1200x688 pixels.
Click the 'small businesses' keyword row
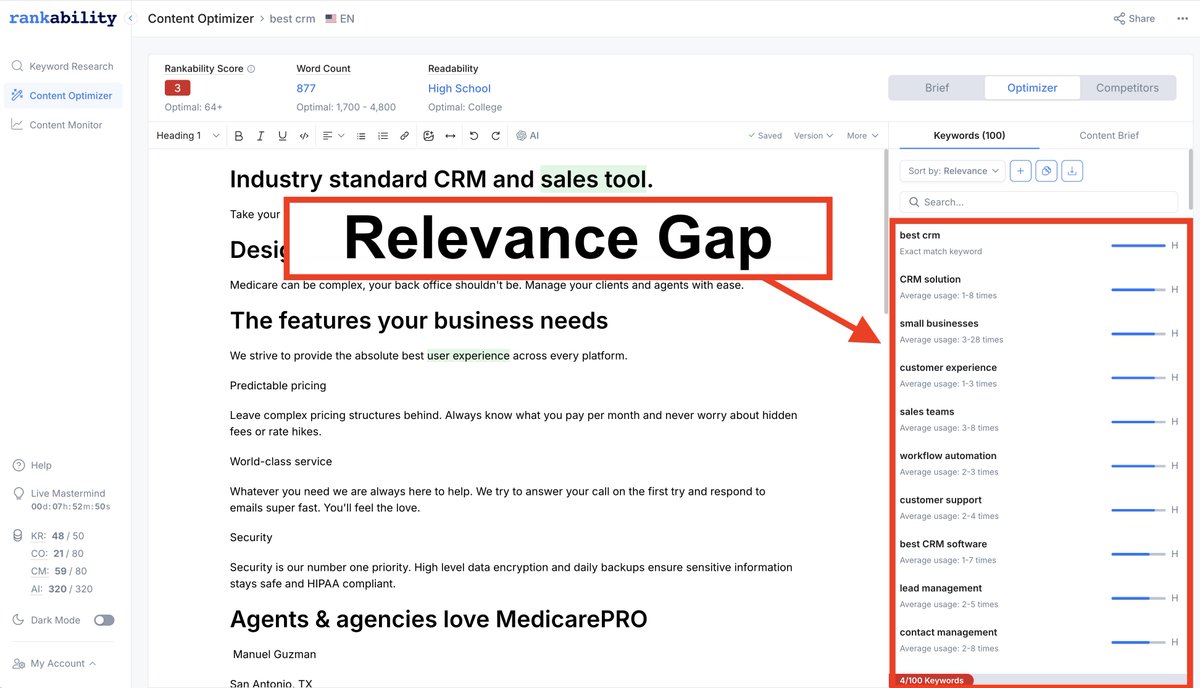1039,331
